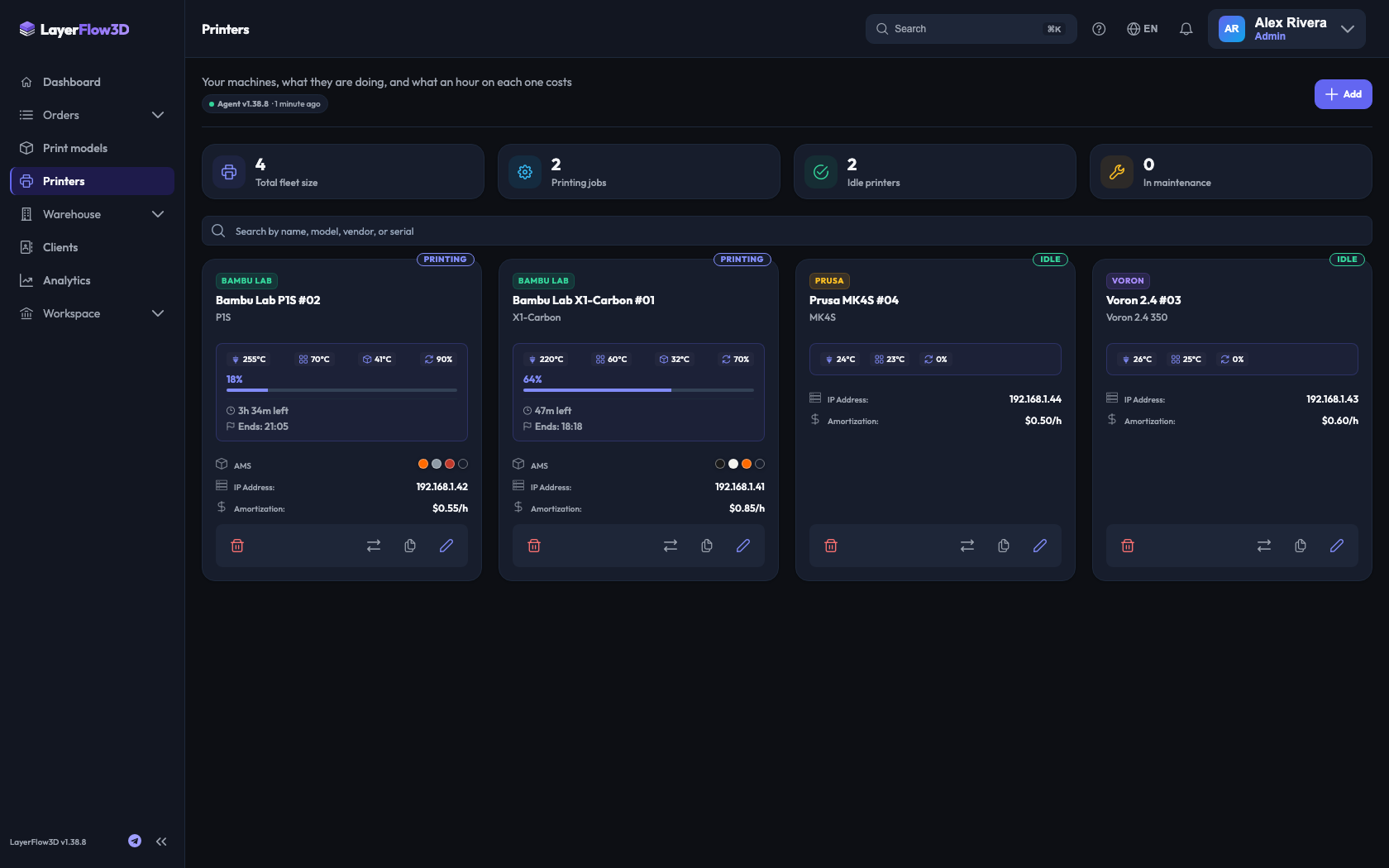1389x868 pixels.
Task: Select Printers in the sidebar
Action: [92, 181]
